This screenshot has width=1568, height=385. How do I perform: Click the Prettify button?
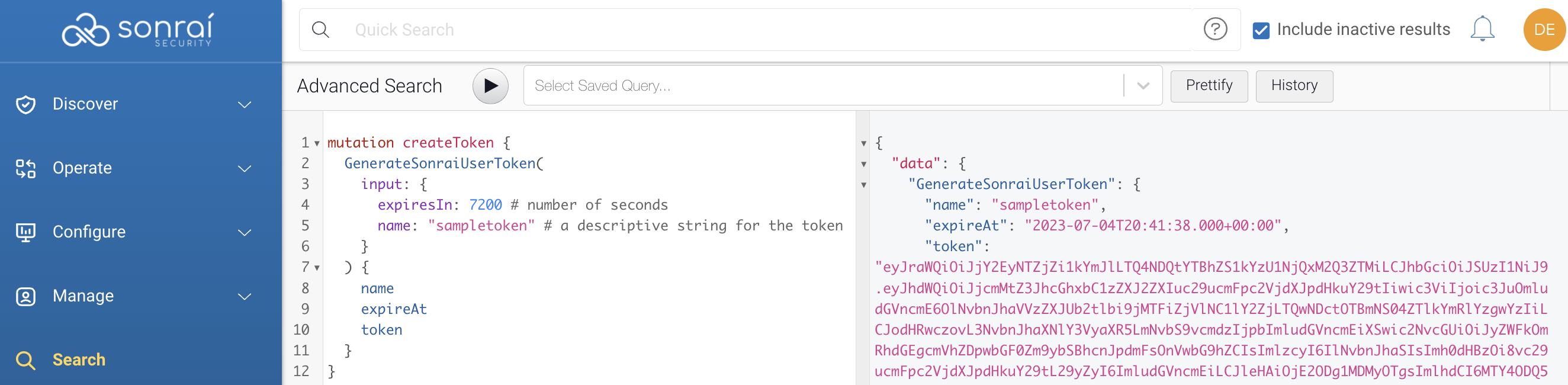[1208, 86]
